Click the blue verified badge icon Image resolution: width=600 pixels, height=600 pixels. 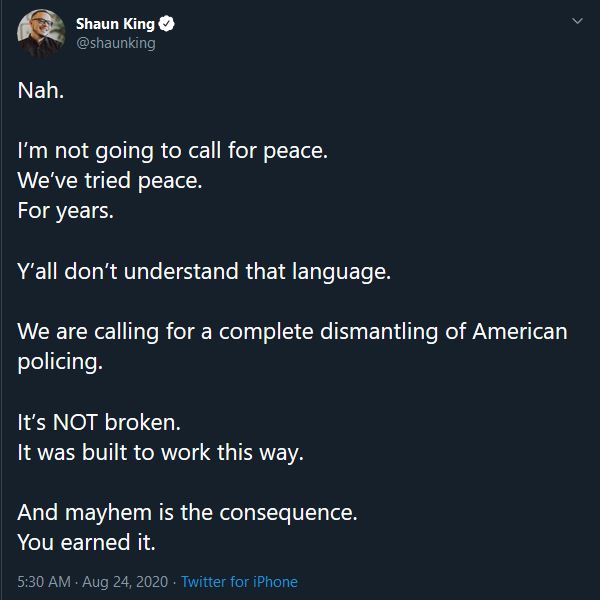166,24
